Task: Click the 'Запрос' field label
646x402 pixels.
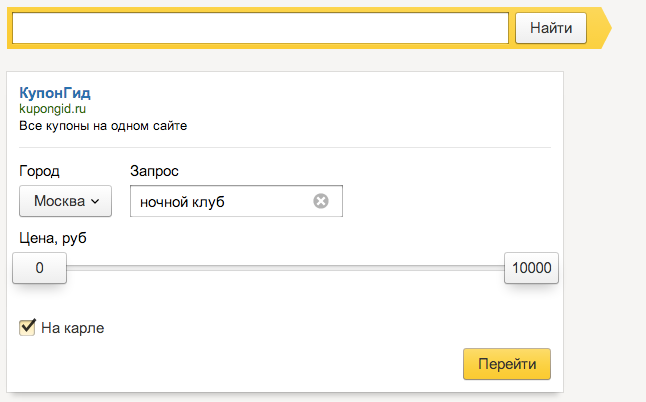Action: 154,171
